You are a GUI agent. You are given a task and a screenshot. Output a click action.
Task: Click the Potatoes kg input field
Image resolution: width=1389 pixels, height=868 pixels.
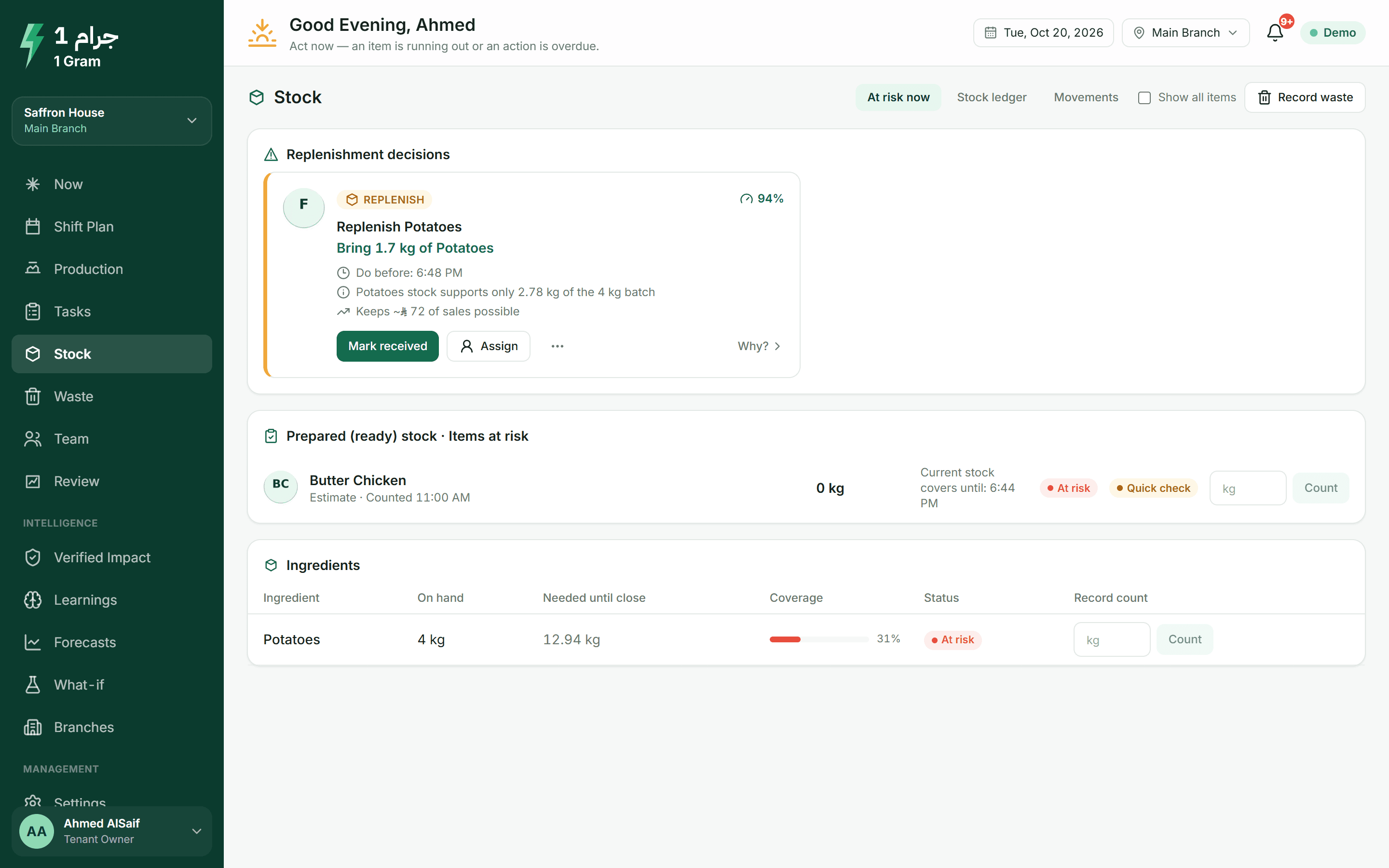(1112, 639)
